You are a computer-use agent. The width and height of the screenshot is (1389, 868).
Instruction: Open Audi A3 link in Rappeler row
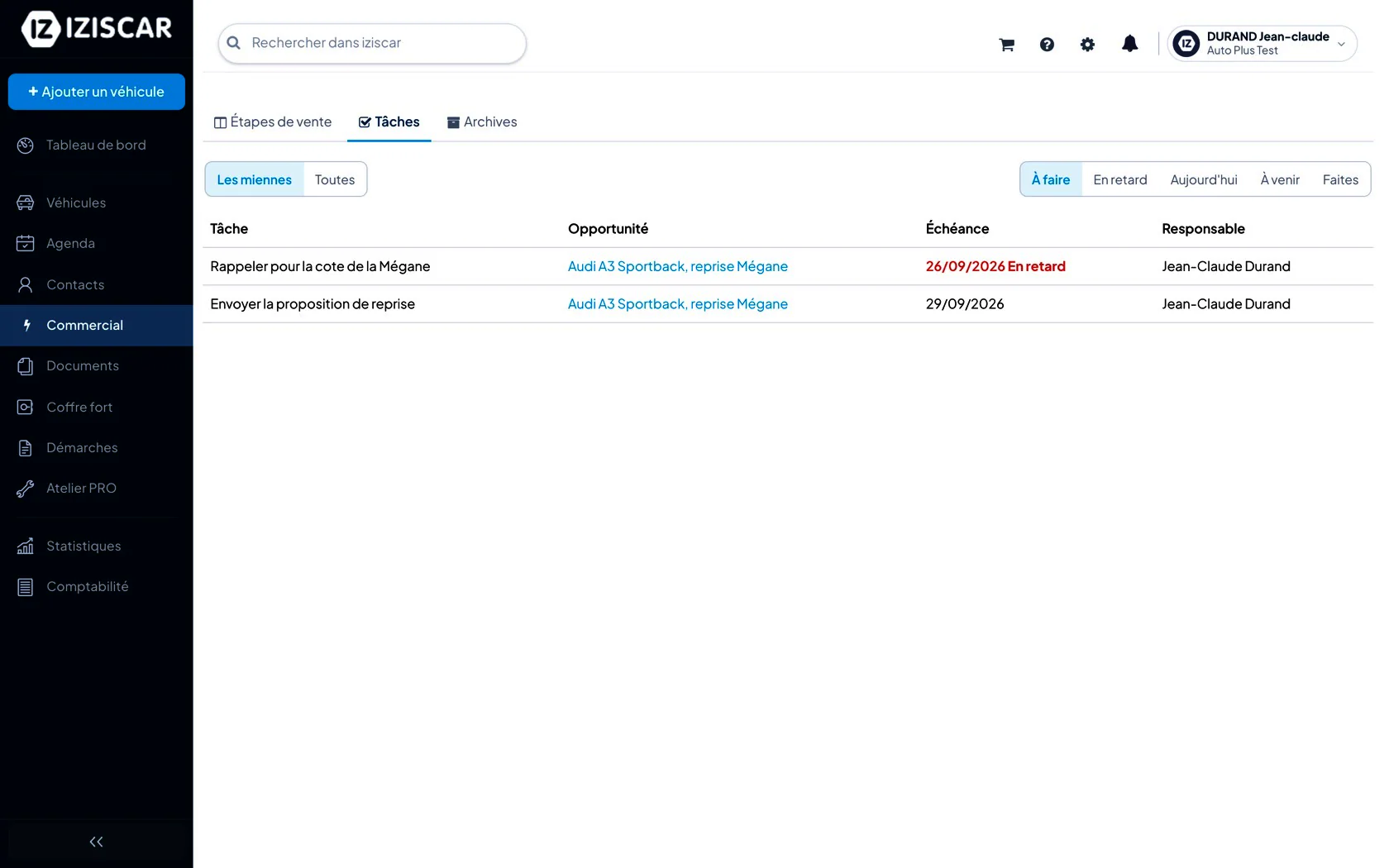tap(678, 266)
